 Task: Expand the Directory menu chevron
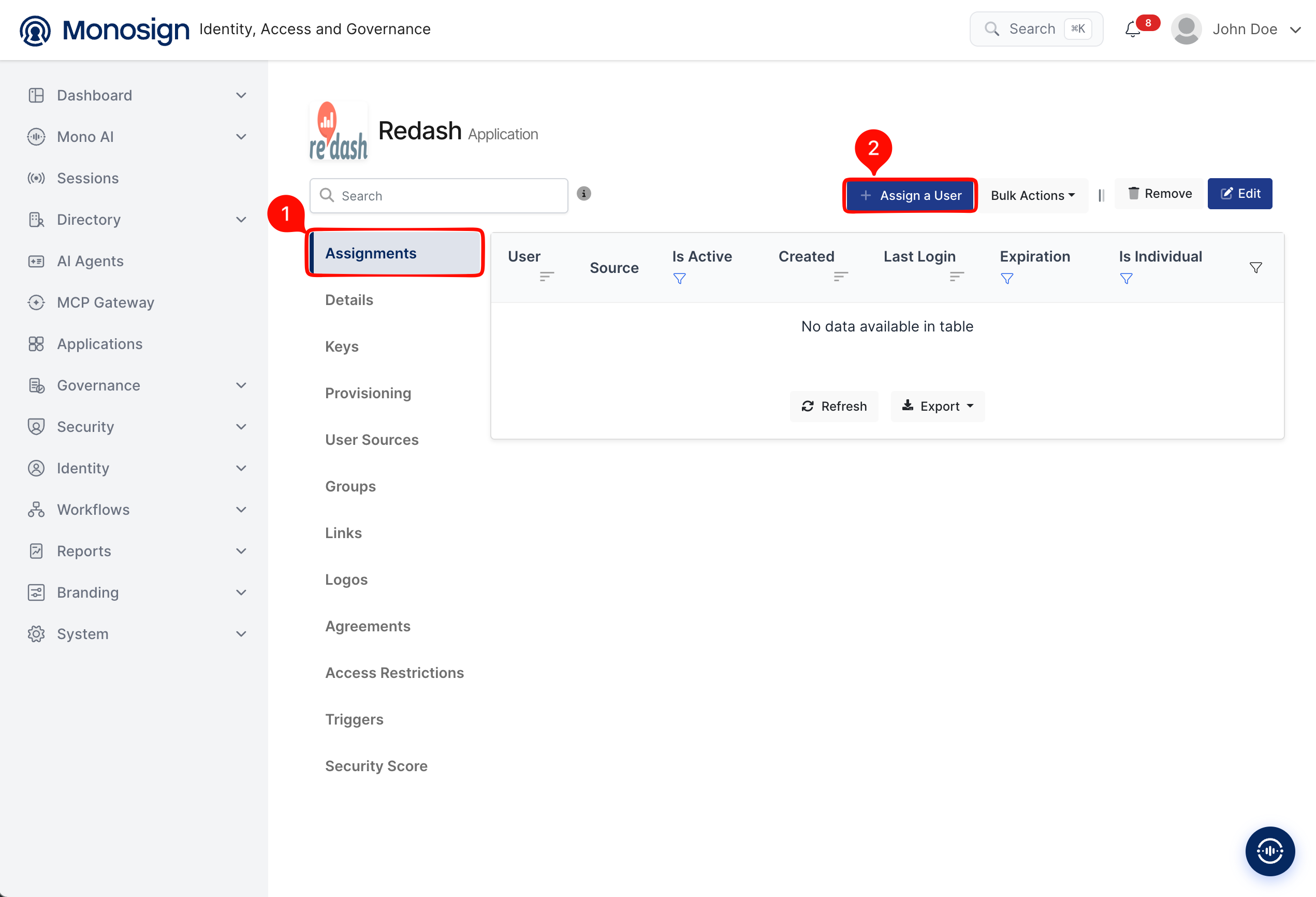pyautogui.click(x=241, y=220)
